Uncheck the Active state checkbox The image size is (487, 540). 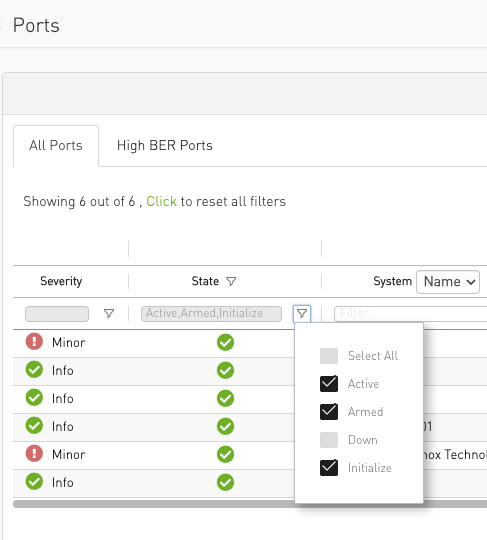(x=329, y=384)
